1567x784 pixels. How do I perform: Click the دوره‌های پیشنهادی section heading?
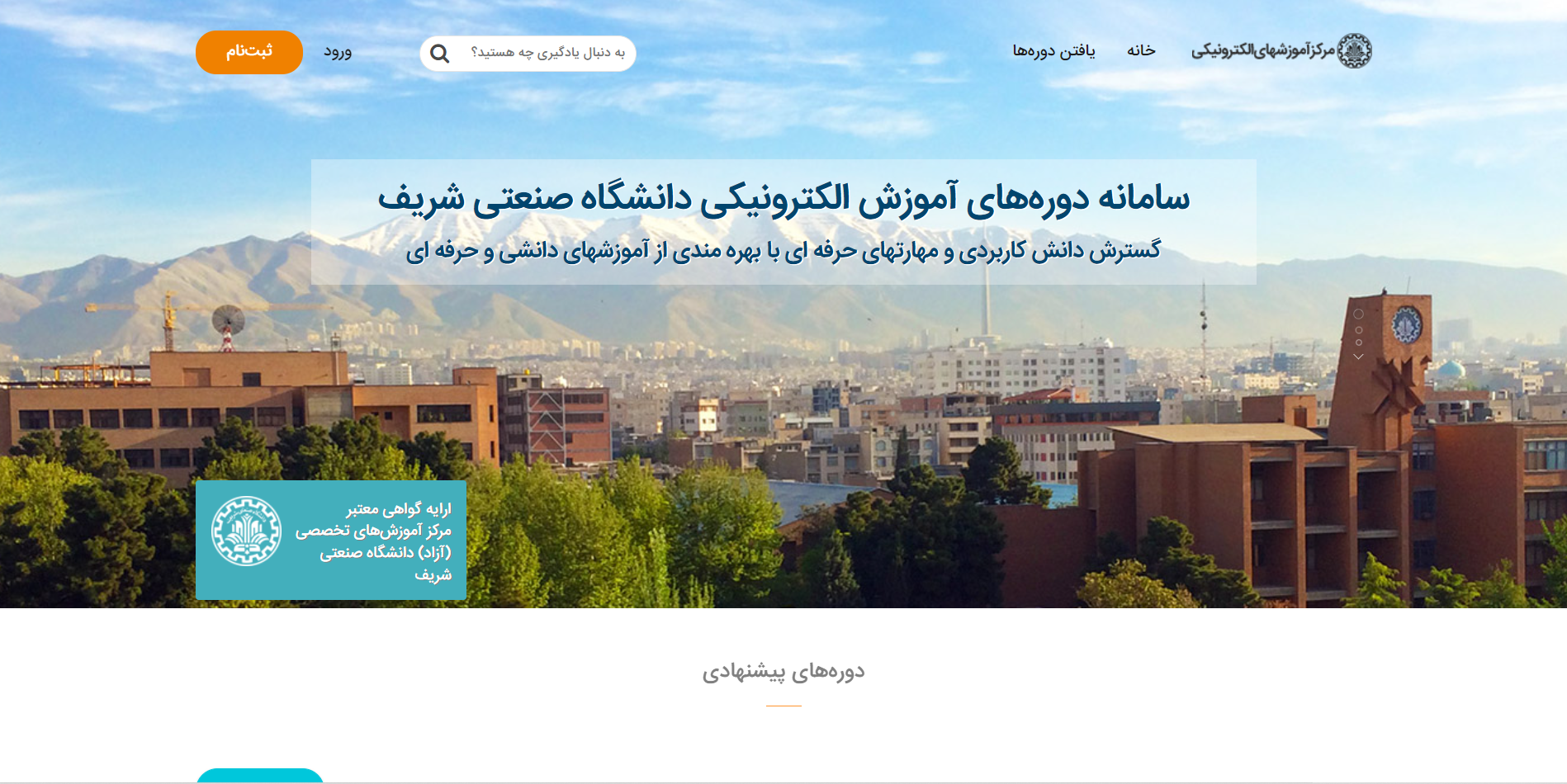tap(783, 672)
